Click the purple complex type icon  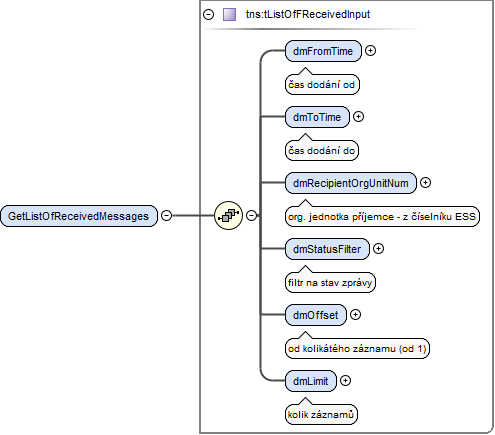[x=229, y=15]
